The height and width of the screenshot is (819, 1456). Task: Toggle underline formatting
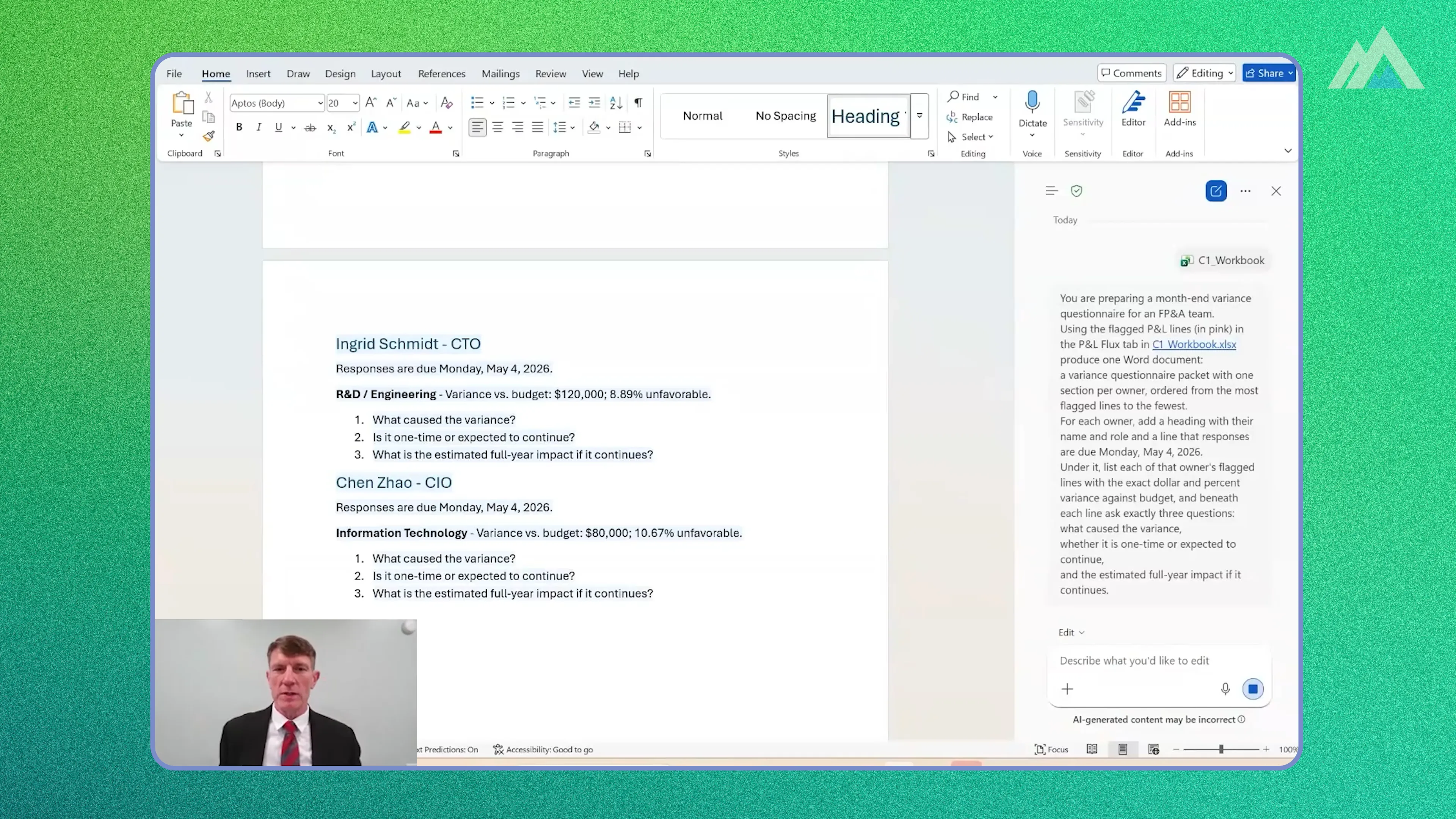tap(278, 128)
